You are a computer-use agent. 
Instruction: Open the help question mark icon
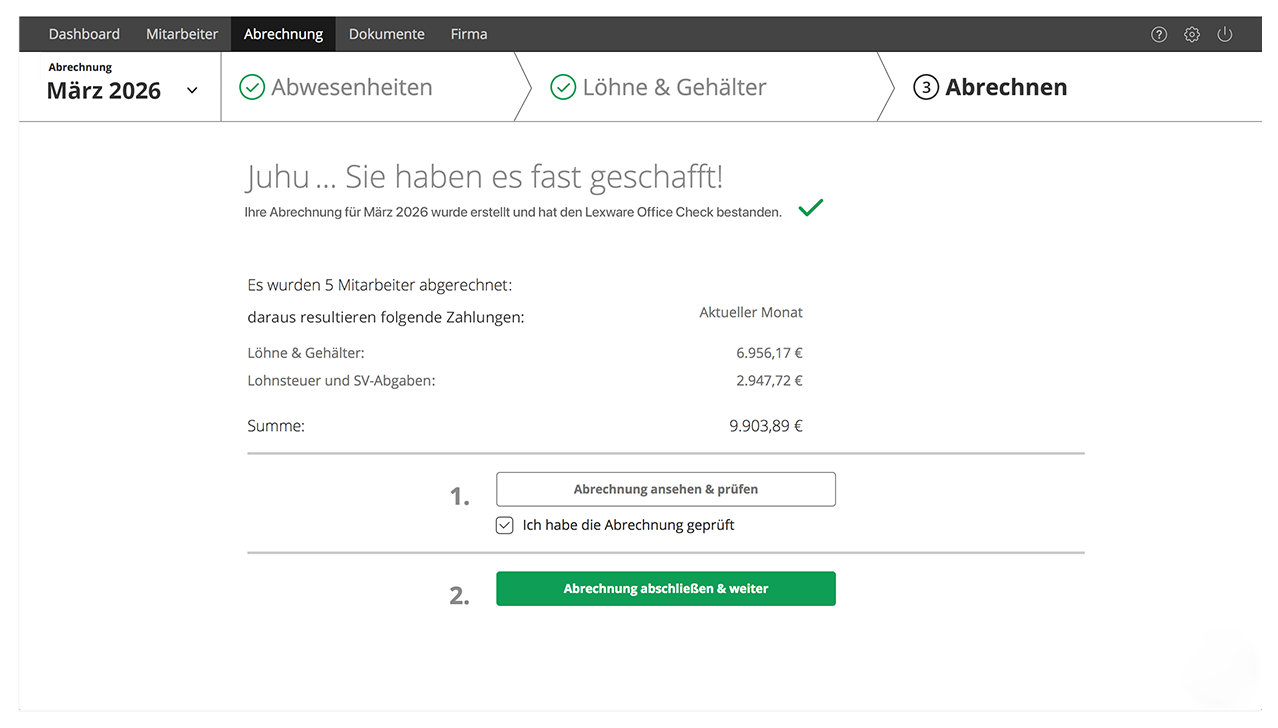1159,34
